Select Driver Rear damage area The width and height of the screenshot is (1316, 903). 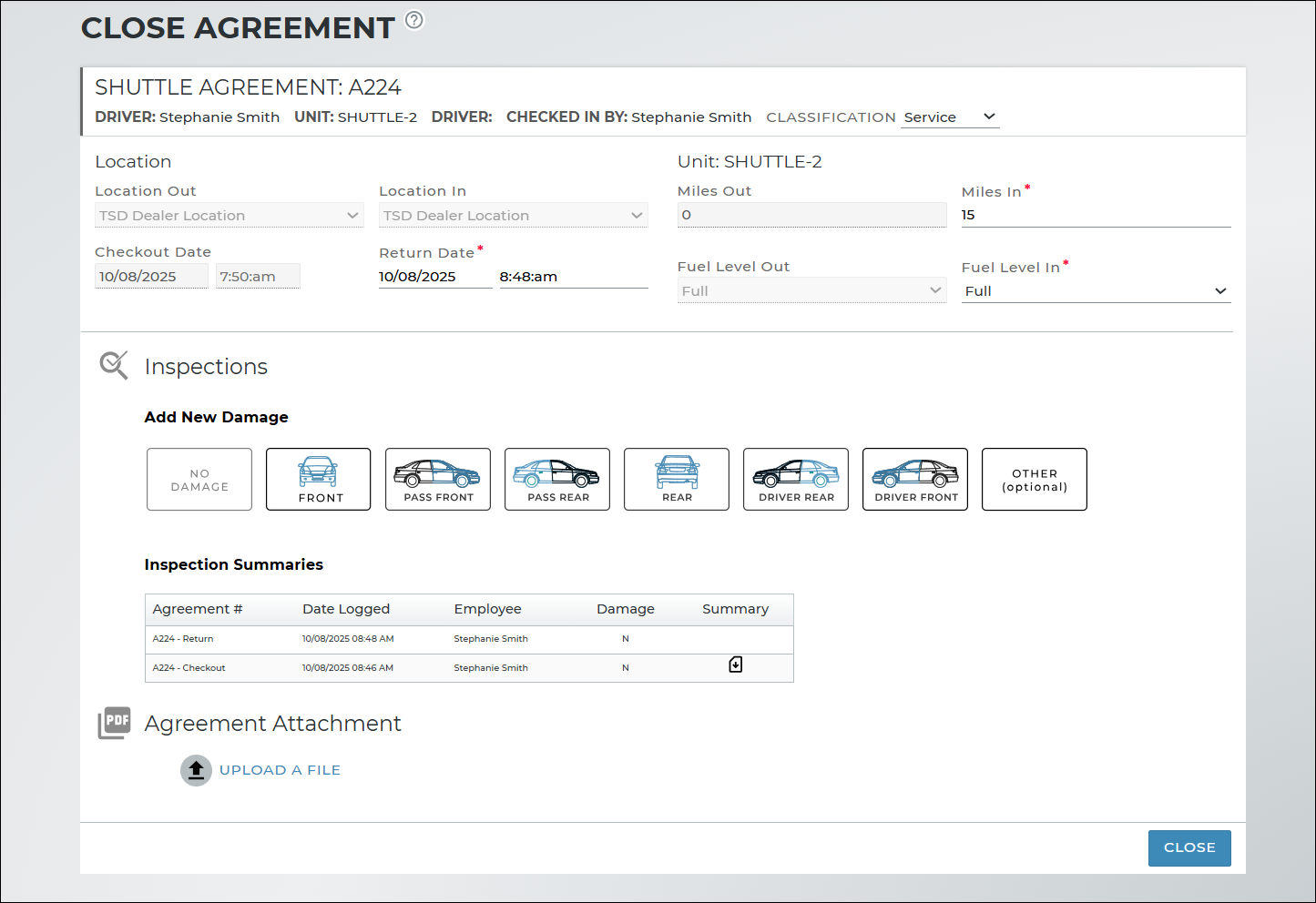(796, 479)
